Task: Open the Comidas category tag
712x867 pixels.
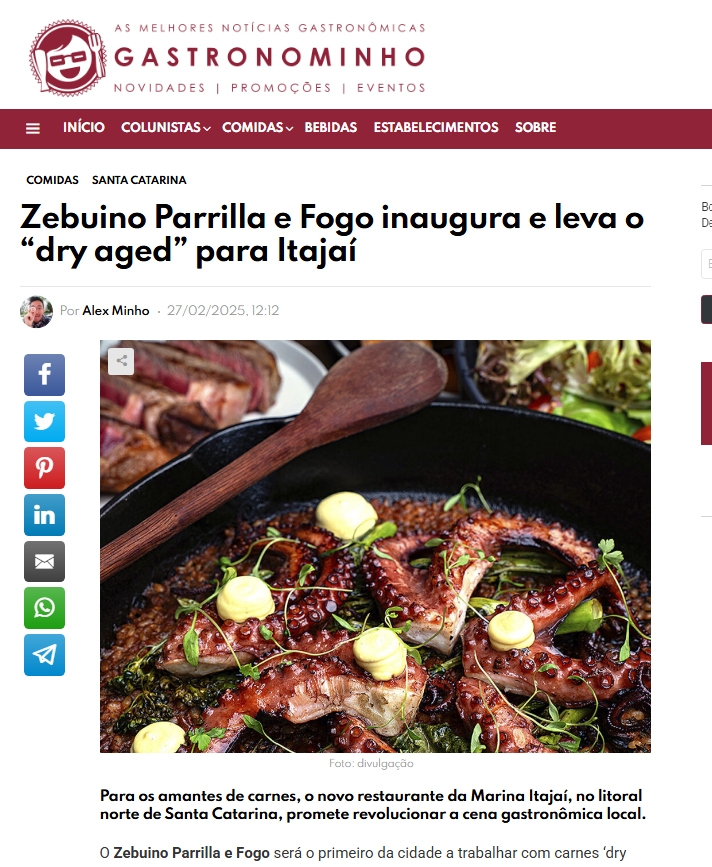Action: pyautogui.click(x=53, y=180)
